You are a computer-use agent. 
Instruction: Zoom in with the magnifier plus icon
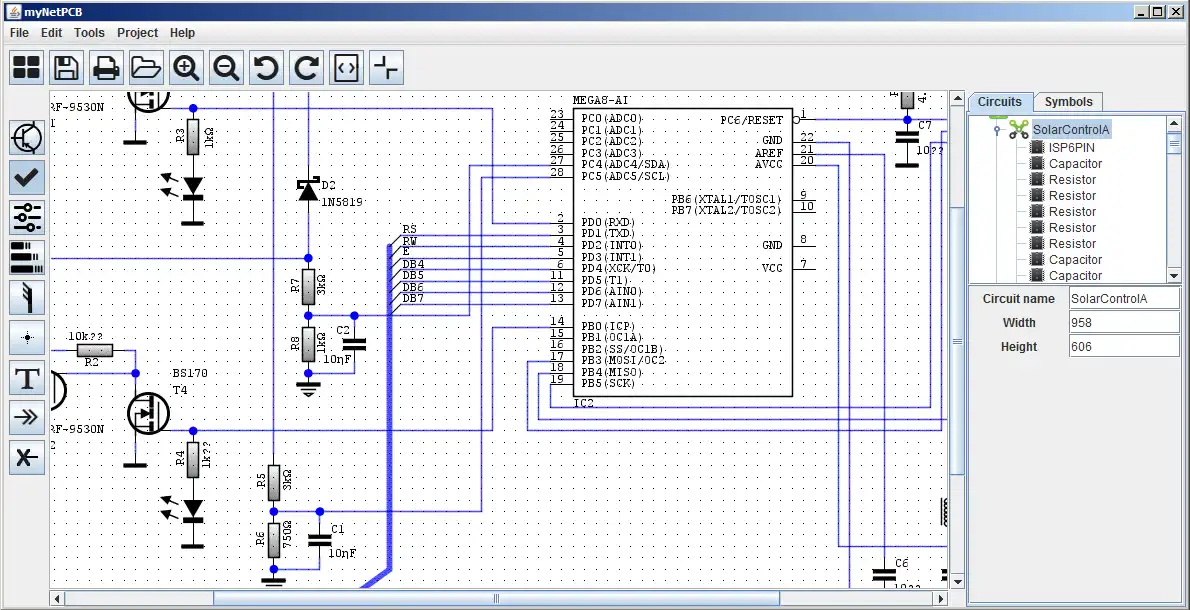pyautogui.click(x=187, y=68)
